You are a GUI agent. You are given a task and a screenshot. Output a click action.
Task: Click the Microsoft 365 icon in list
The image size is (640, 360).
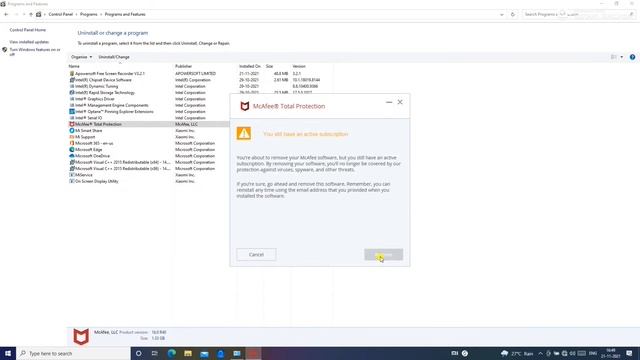pos(72,143)
